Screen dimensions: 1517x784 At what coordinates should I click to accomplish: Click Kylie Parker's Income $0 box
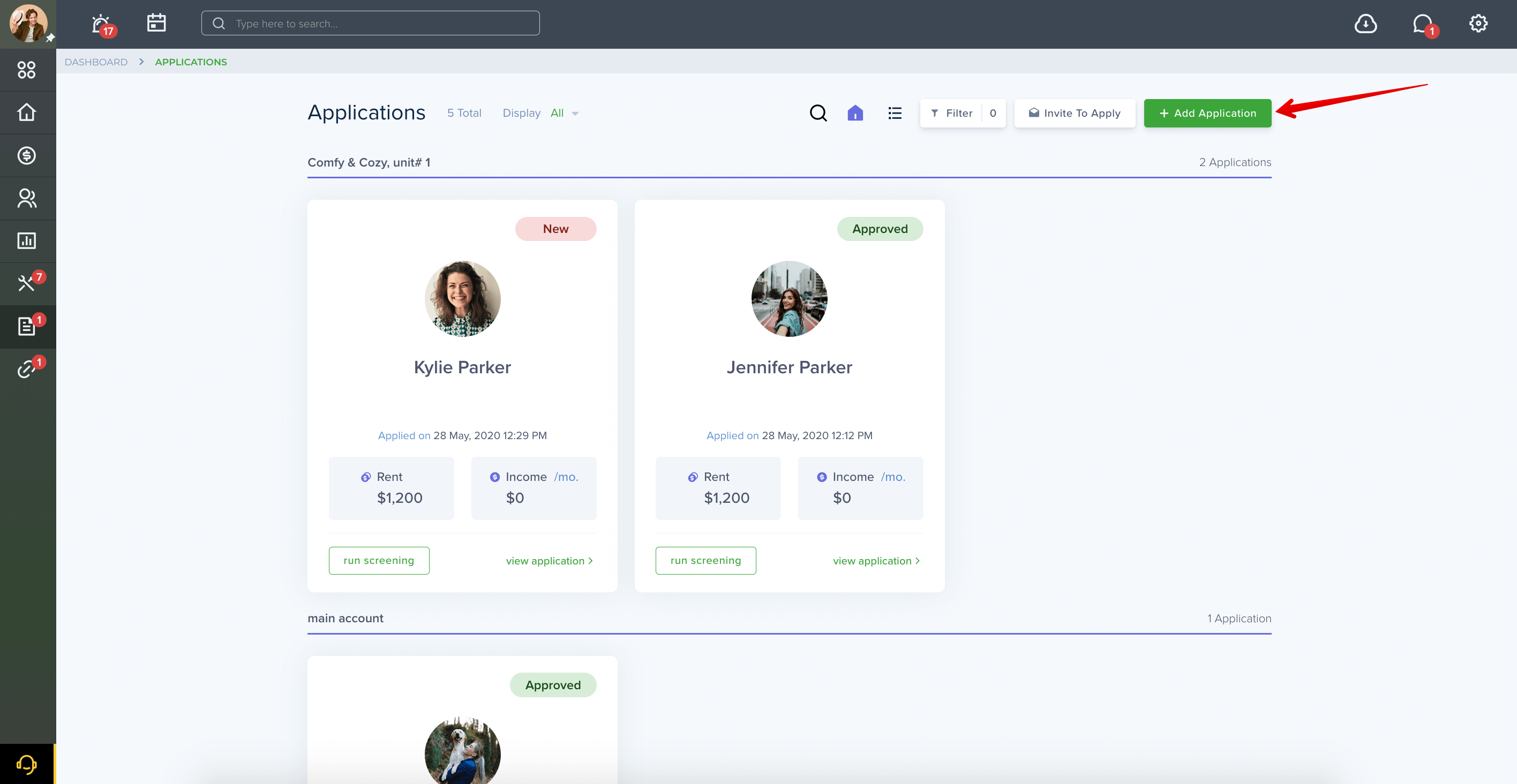(x=534, y=488)
